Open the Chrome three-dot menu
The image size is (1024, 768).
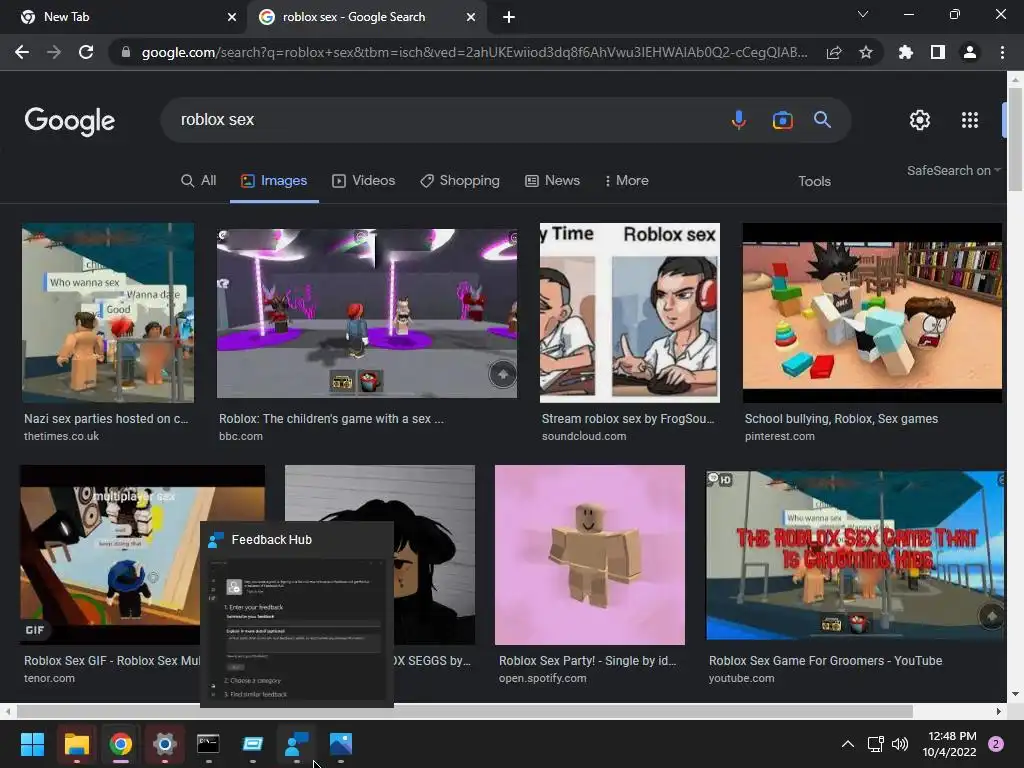[x=1002, y=52]
